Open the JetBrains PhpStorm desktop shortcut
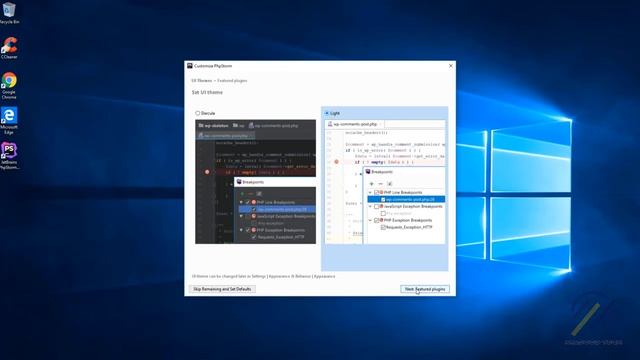640x360 pixels. pos(9,156)
